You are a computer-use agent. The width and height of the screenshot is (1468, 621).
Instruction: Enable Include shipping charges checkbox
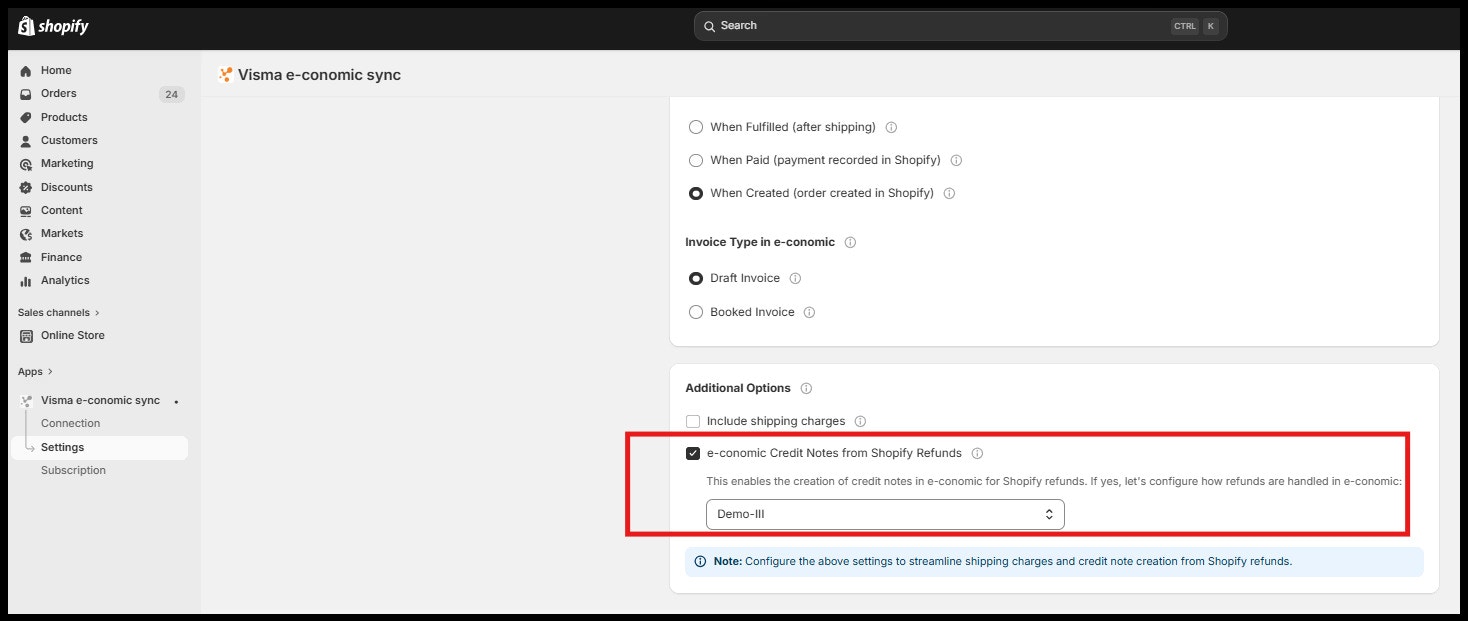(x=693, y=422)
